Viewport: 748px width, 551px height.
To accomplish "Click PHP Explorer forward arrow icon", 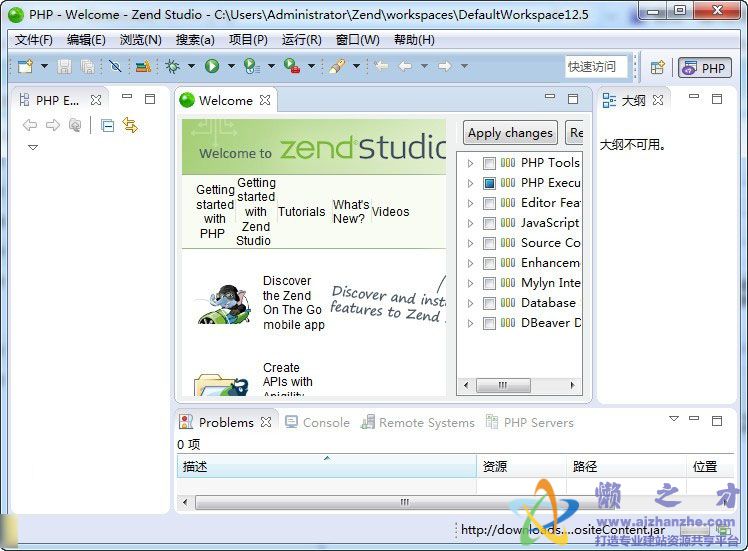I will click(53, 125).
